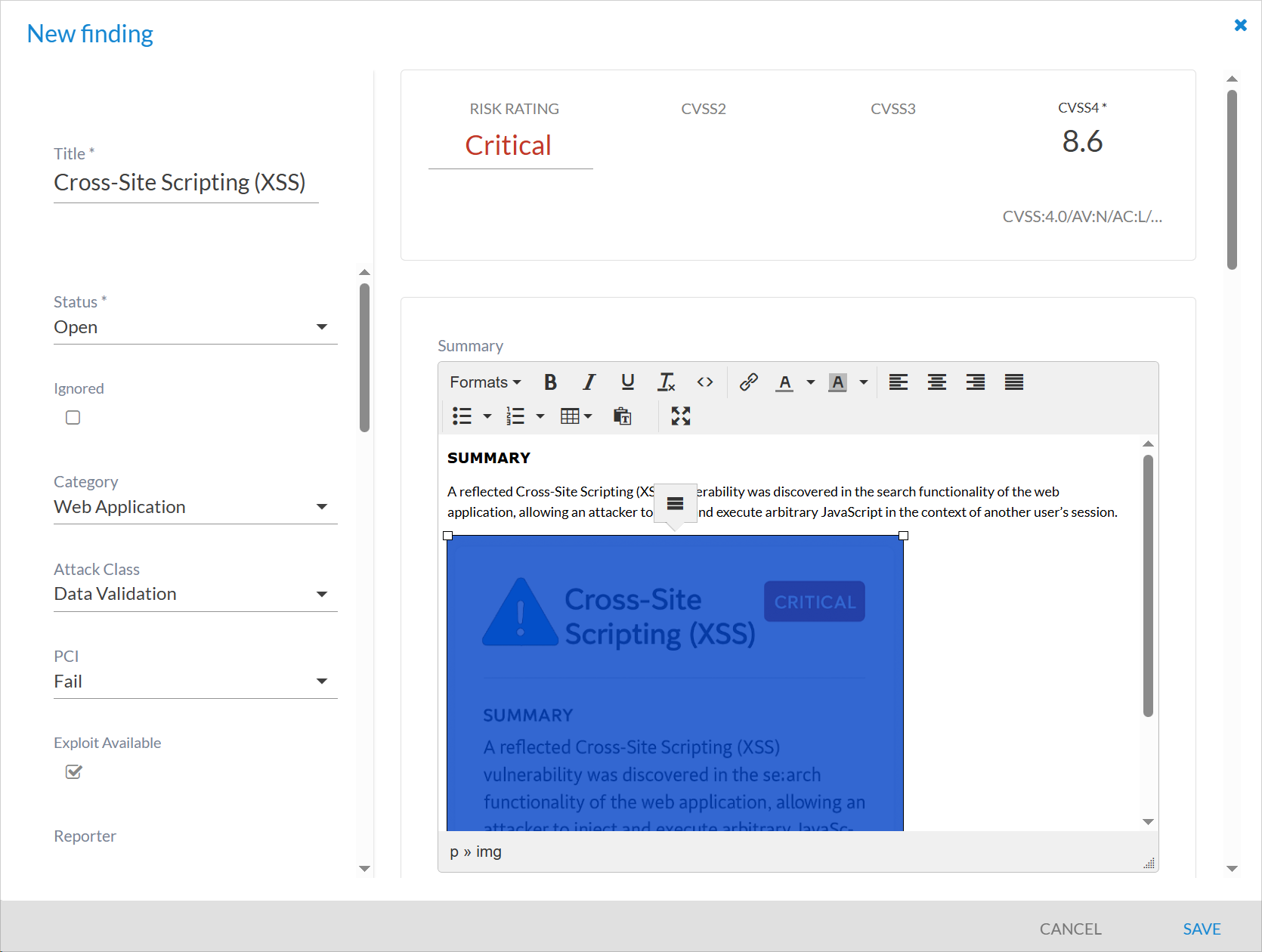Click the underline formatting icon

coord(627,382)
